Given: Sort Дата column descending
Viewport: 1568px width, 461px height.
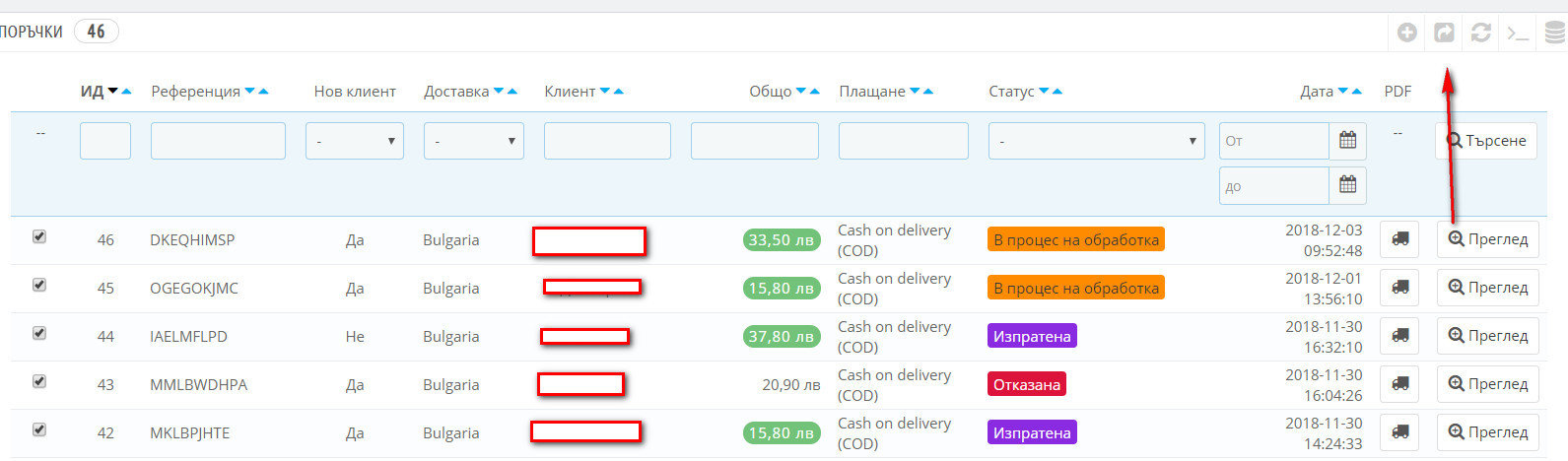Looking at the screenshot, I should point(1343,92).
